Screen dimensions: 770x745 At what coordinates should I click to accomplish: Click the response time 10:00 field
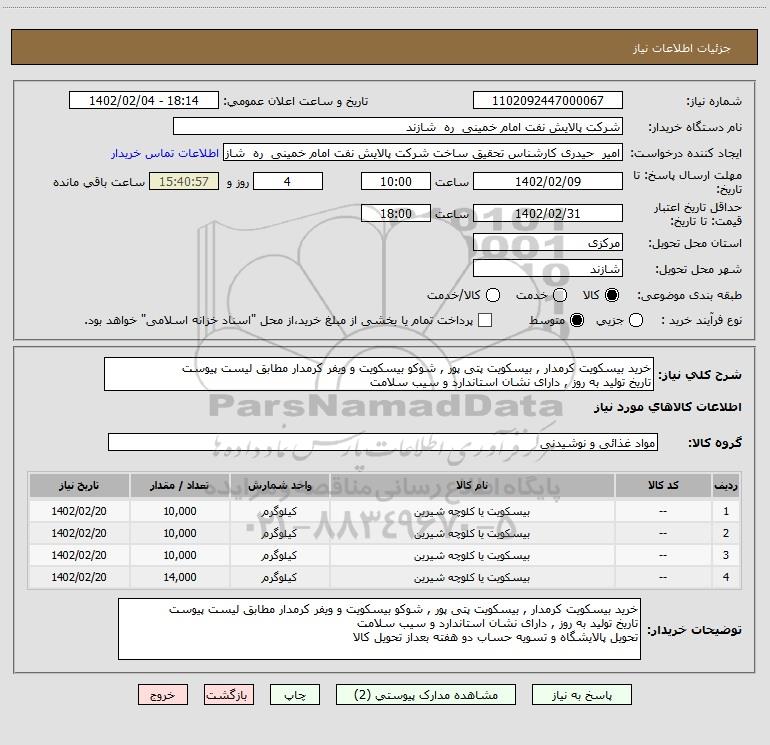pos(396,181)
